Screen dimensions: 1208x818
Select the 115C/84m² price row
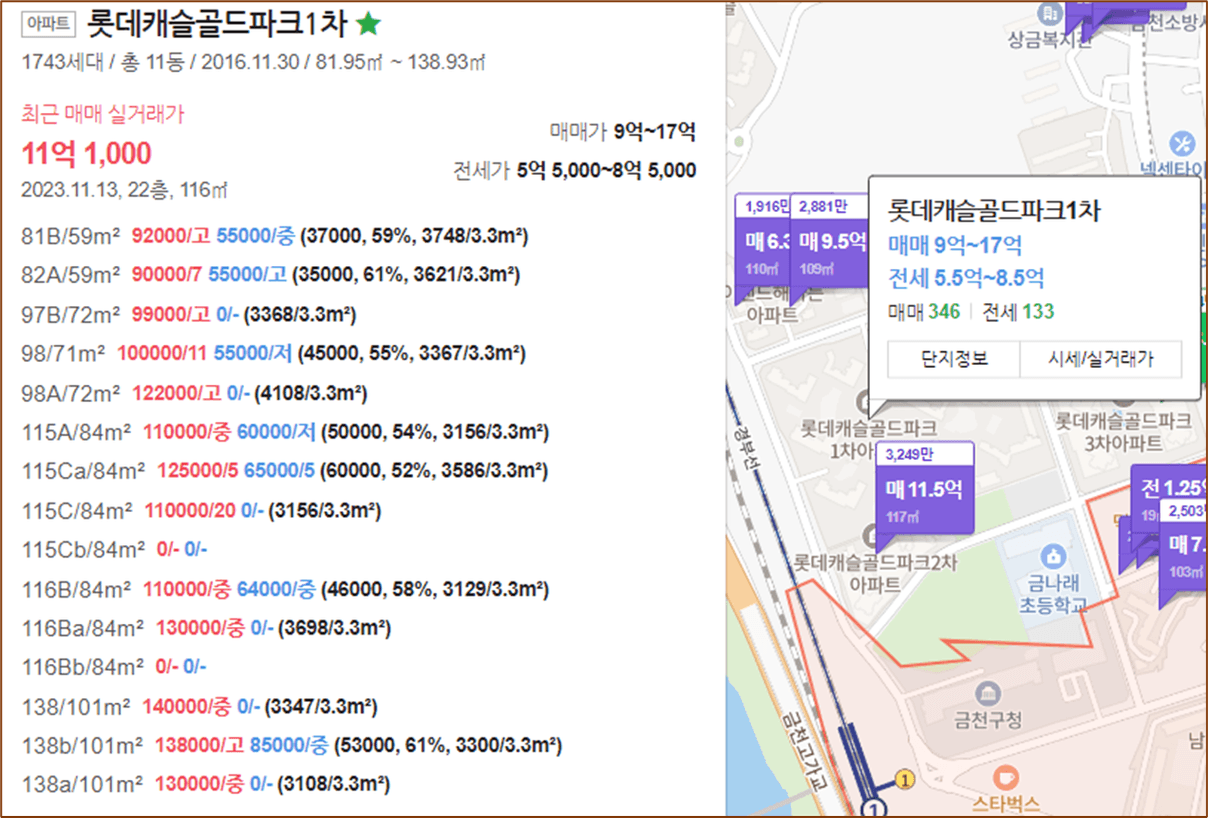(201, 510)
